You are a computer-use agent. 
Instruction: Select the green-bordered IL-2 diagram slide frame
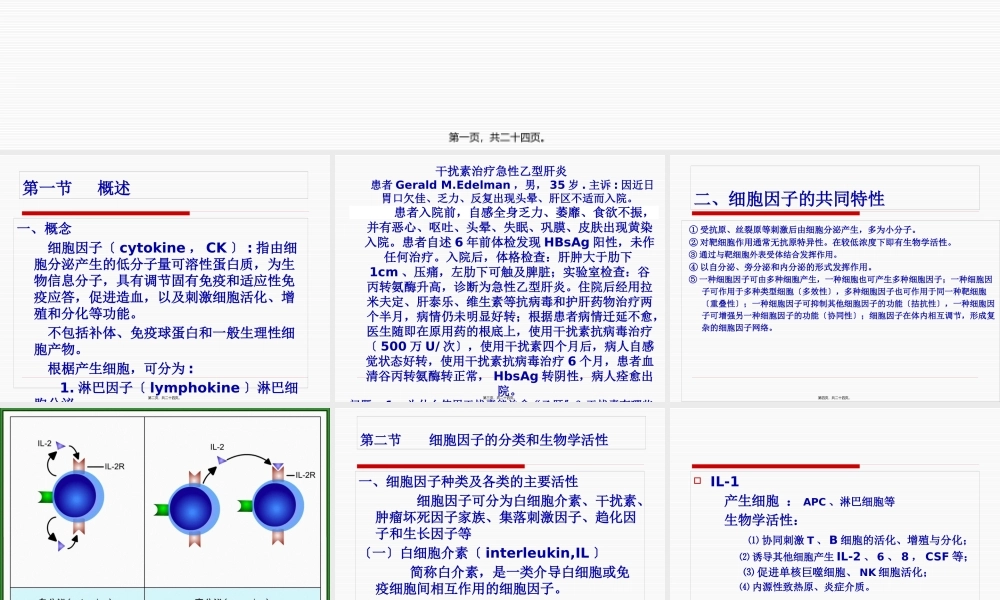(165, 408)
